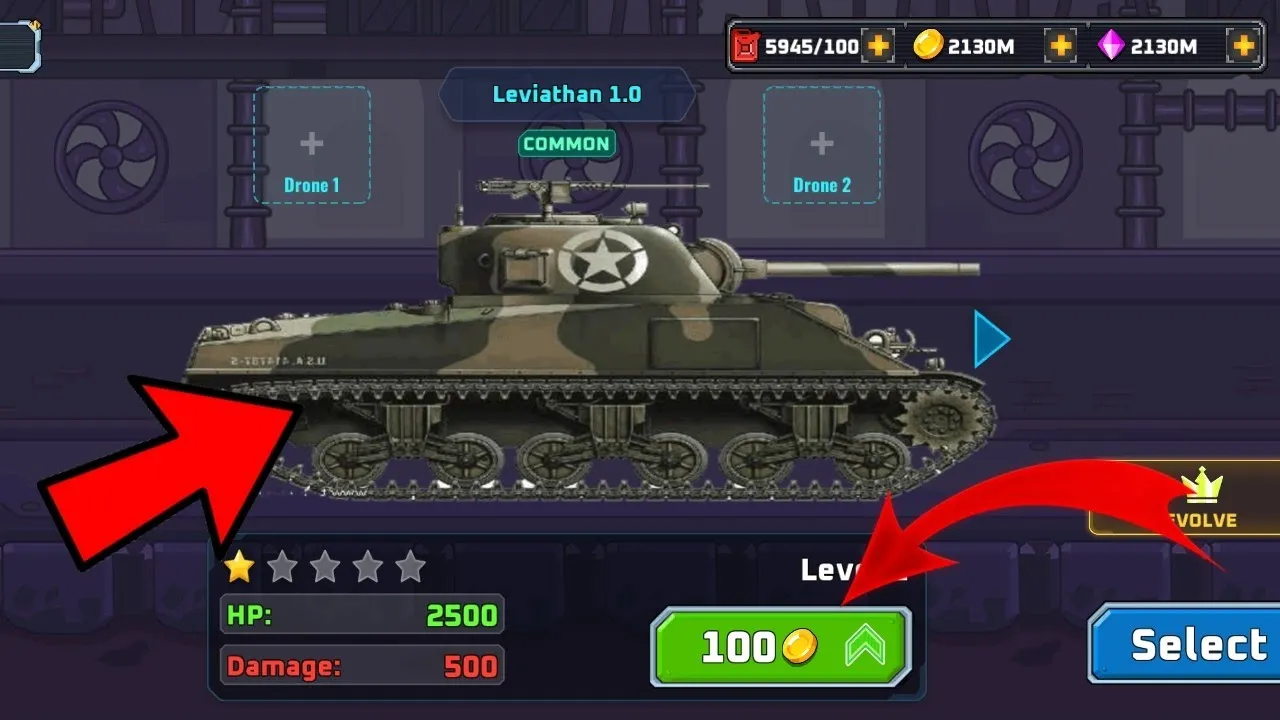Tap the third grey star rating
This screenshot has height=720, width=1280.
pyautogui.click(x=325, y=567)
